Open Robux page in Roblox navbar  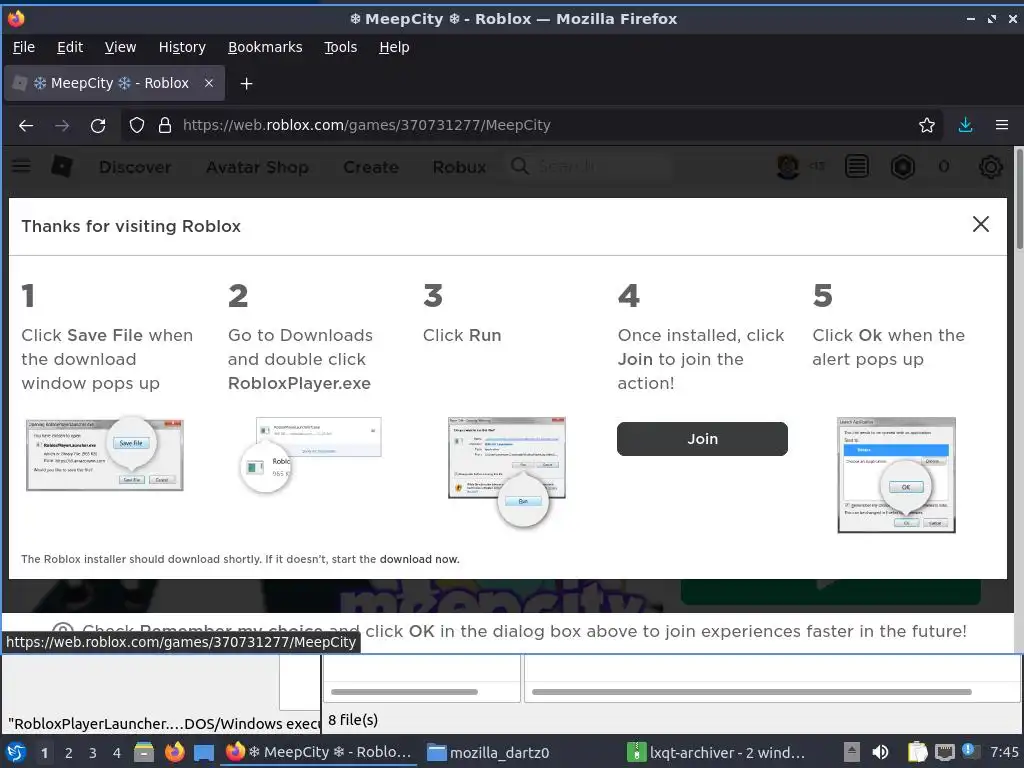point(459,167)
